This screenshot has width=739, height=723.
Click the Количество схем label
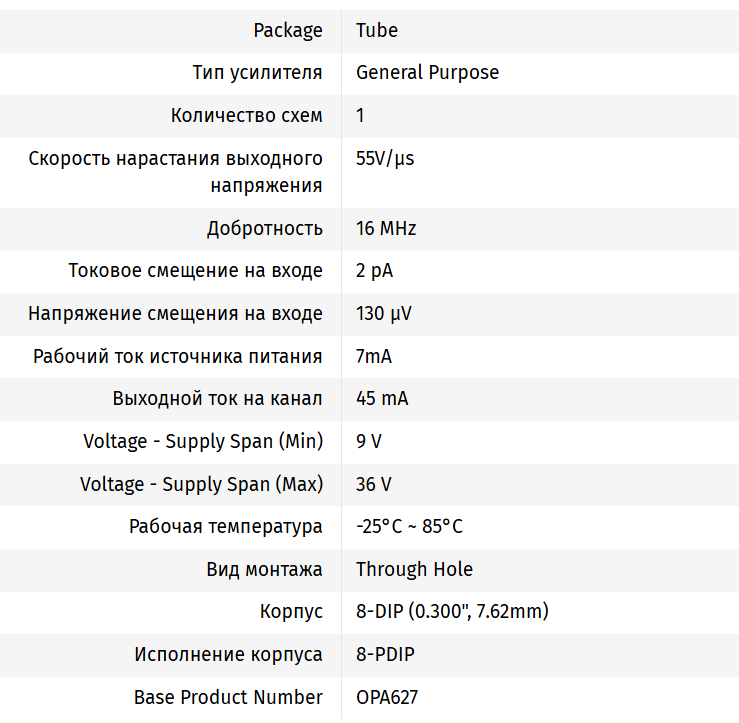[x=246, y=115]
